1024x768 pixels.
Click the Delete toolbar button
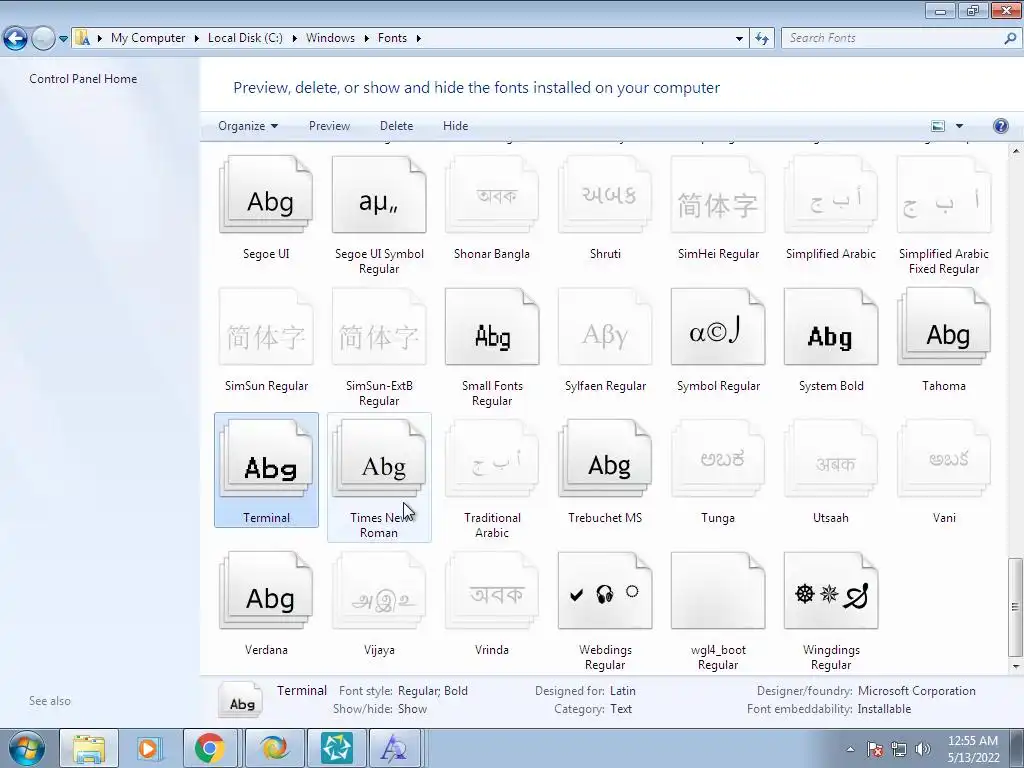pos(396,126)
